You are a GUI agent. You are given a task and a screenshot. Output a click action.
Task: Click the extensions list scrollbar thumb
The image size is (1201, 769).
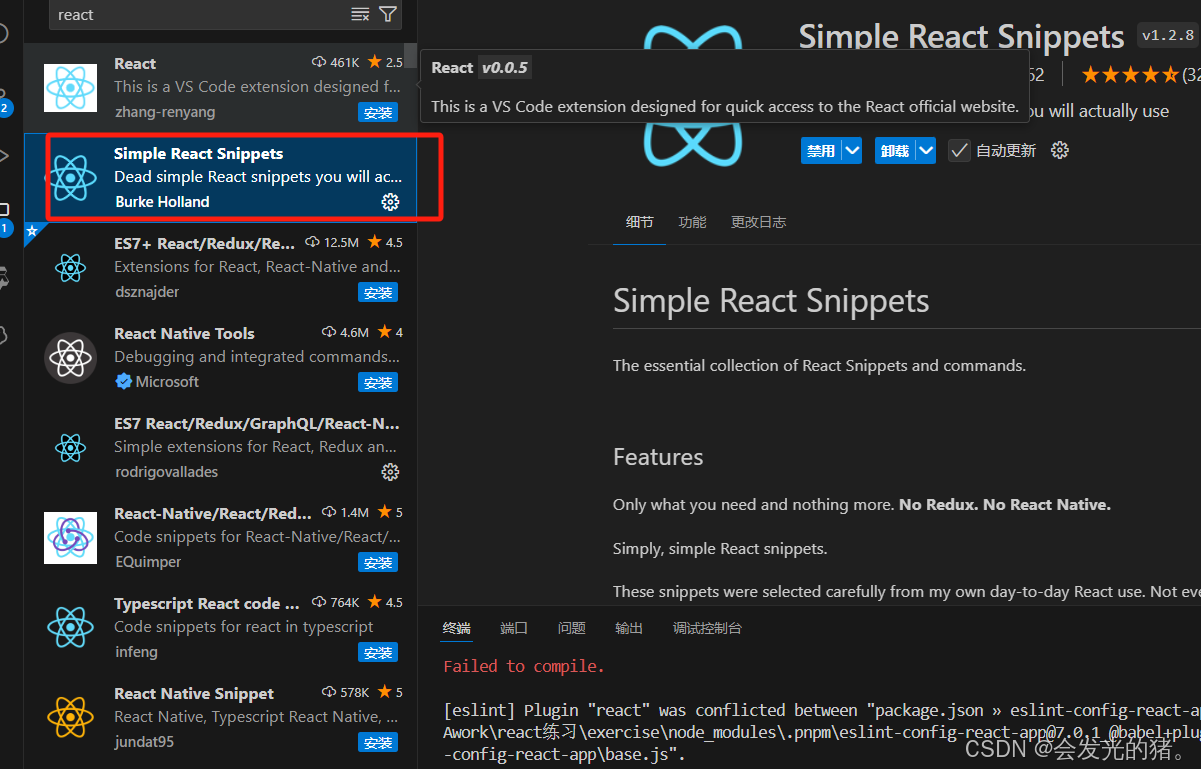410,55
